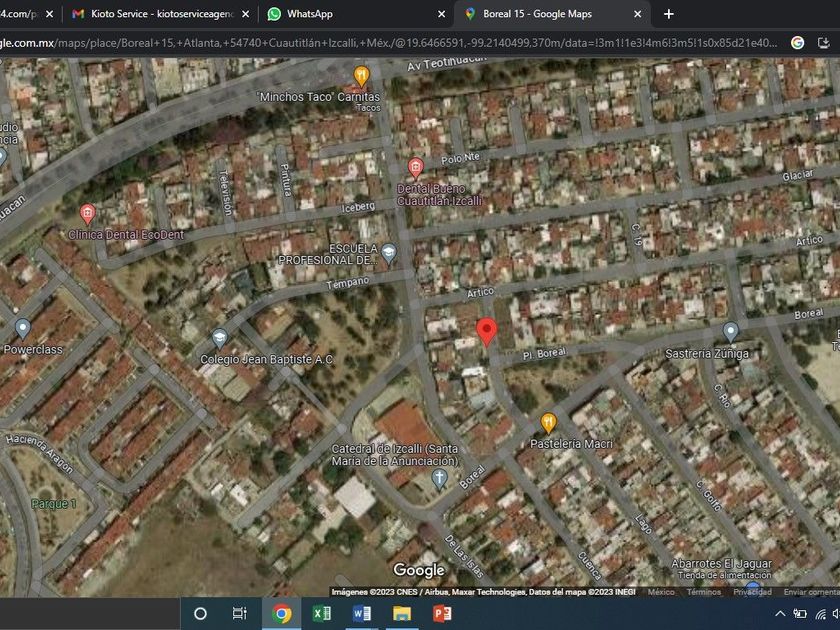Click the Enviar comentarios link
840x630 pixels.
(x=812, y=592)
